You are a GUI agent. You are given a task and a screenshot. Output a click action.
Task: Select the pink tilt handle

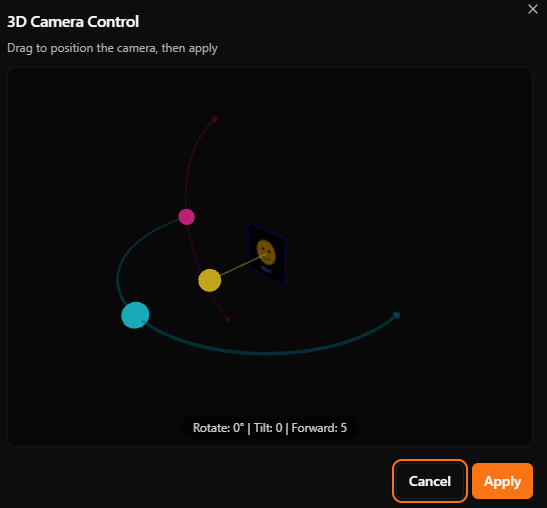(x=187, y=217)
